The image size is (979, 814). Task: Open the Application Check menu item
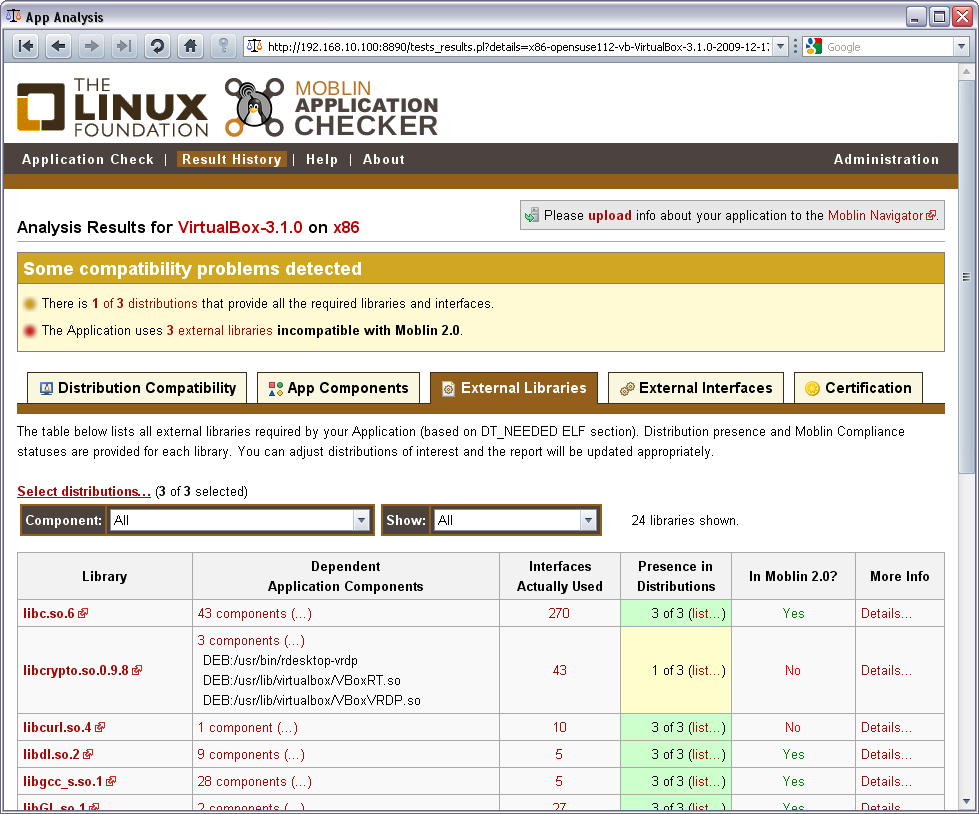coord(87,159)
